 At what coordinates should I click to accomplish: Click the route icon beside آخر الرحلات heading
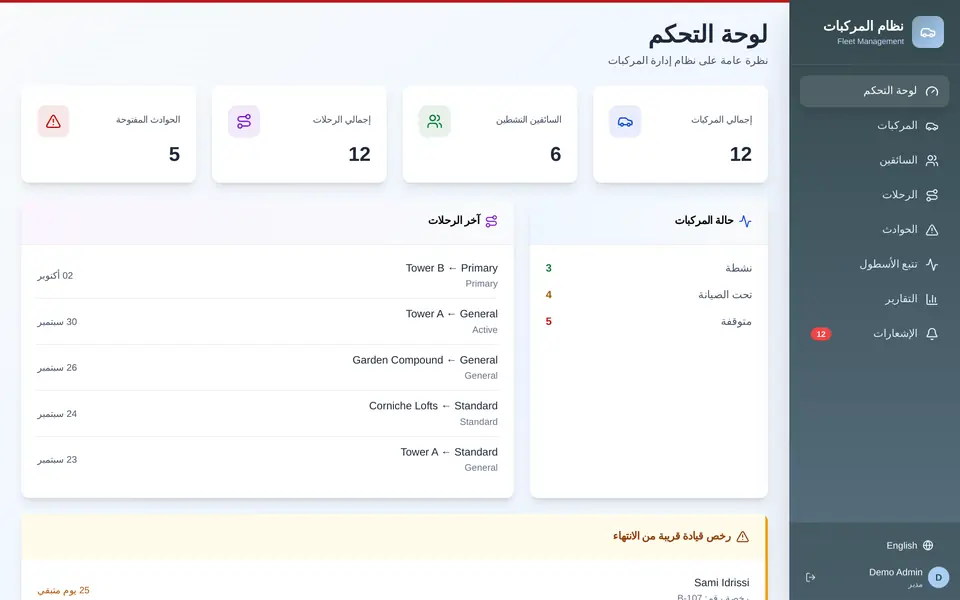pos(491,221)
